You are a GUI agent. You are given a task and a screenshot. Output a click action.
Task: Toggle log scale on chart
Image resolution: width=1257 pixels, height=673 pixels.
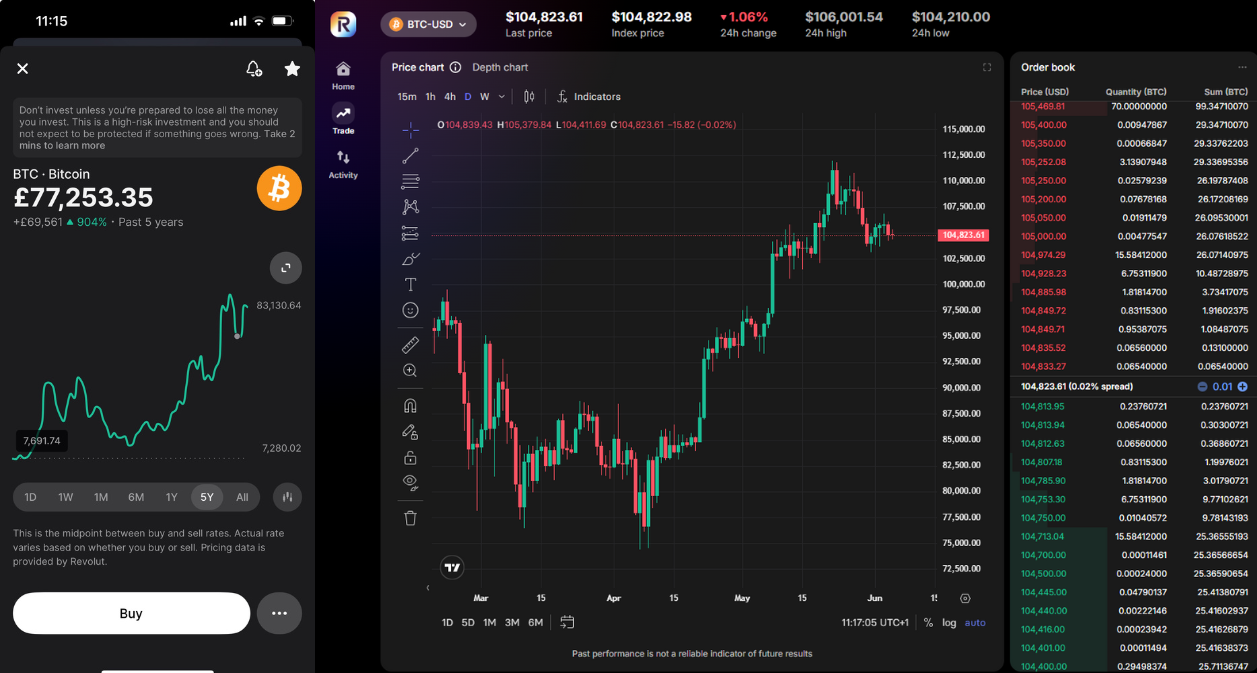coord(949,622)
